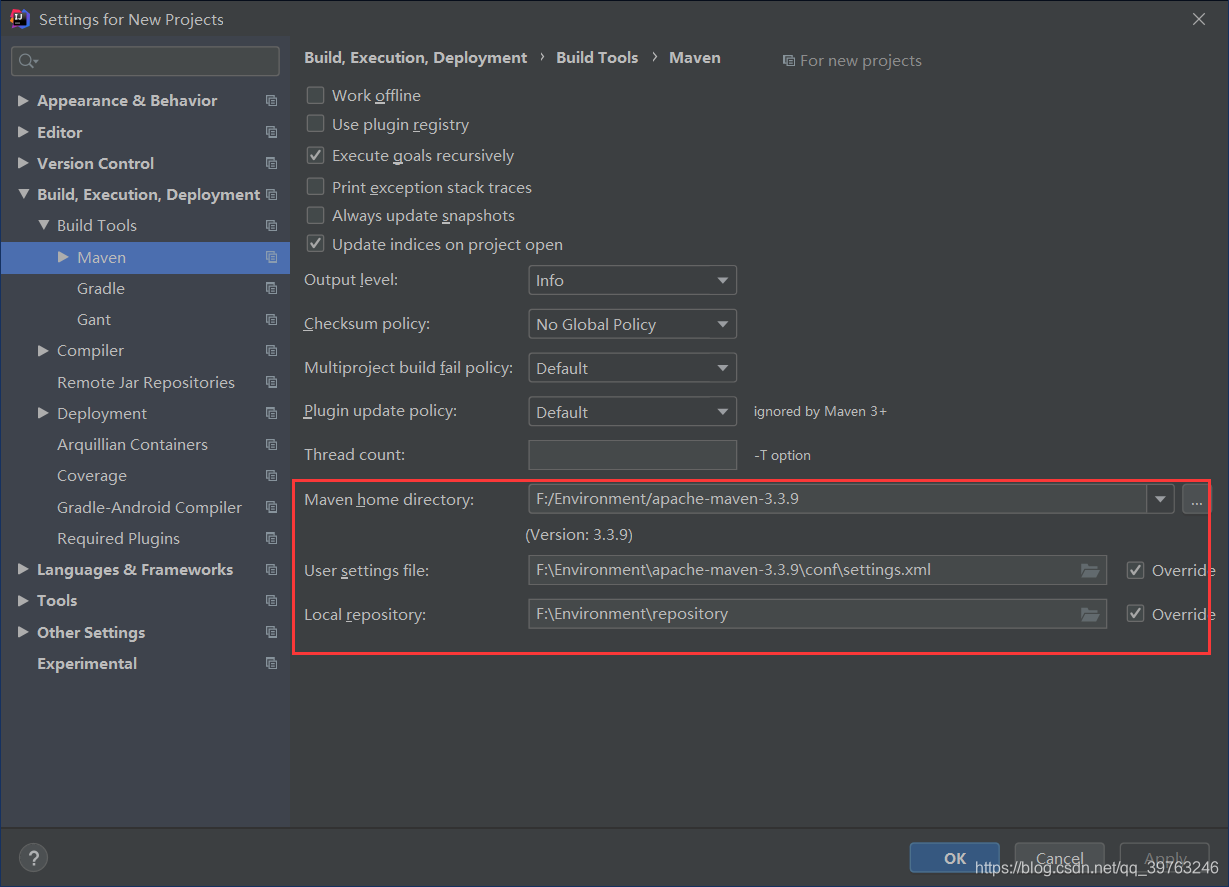
Task: Collapse Build, Execution, Deployment node
Action: pos(23,194)
